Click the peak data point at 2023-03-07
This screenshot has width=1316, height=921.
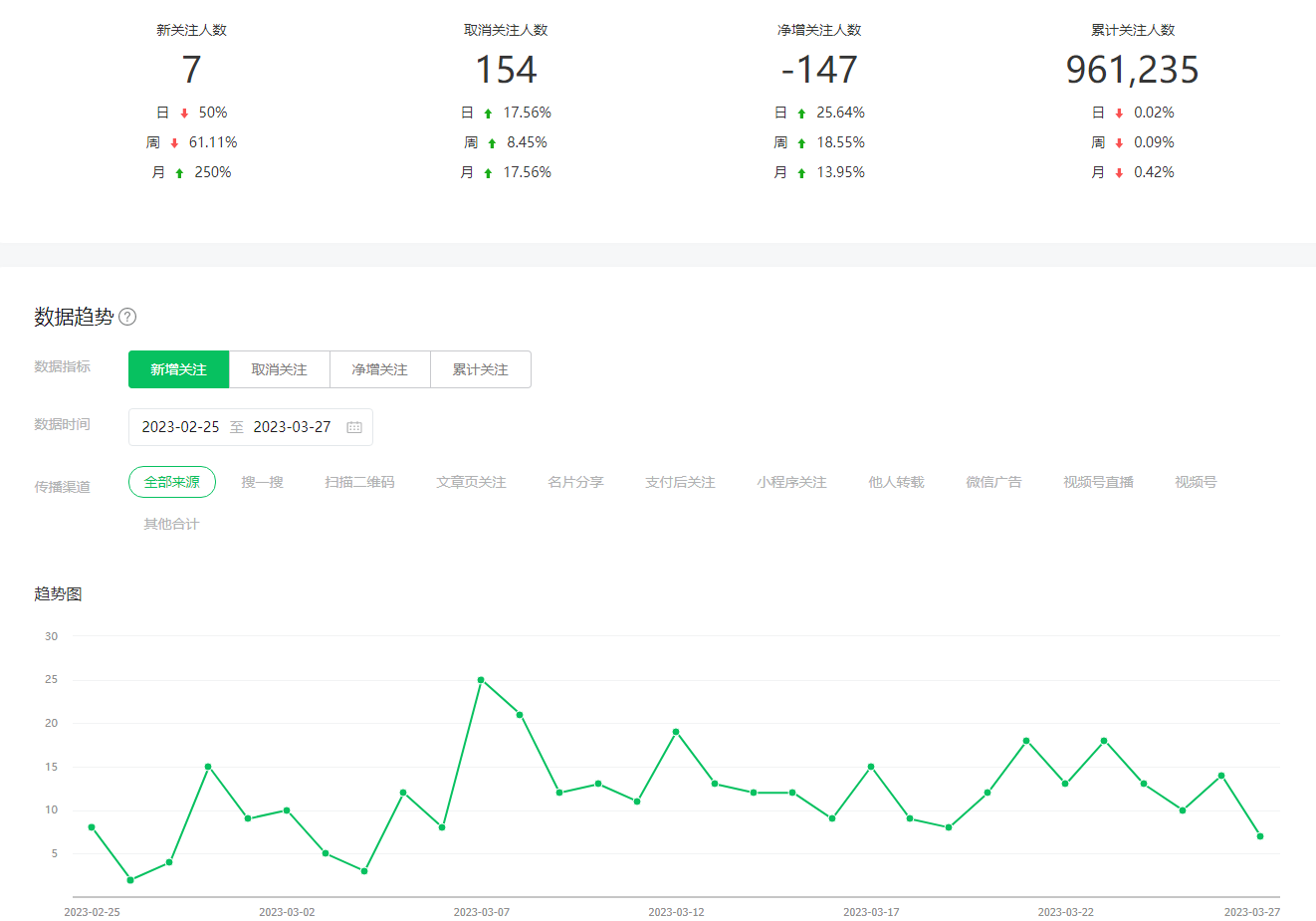481,680
